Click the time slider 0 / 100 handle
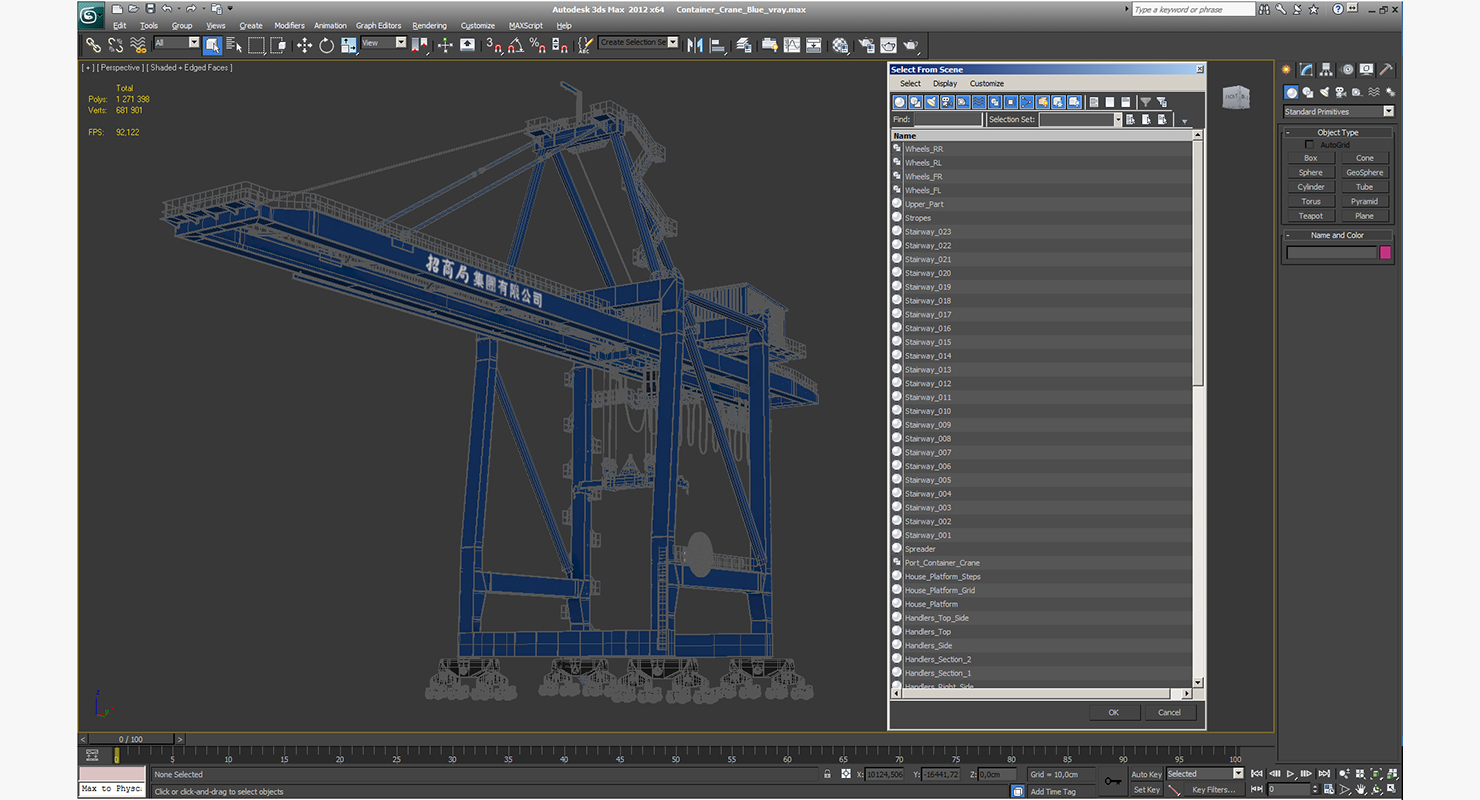The width and height of the screenshot is (1480, 800). 131,739
